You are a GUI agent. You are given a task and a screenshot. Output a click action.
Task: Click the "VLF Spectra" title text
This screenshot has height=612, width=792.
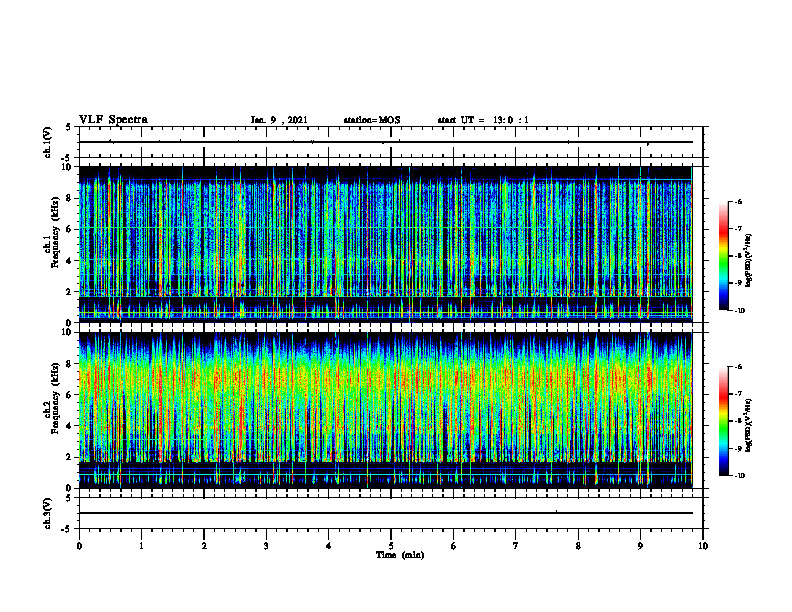(x=113, y=120)
